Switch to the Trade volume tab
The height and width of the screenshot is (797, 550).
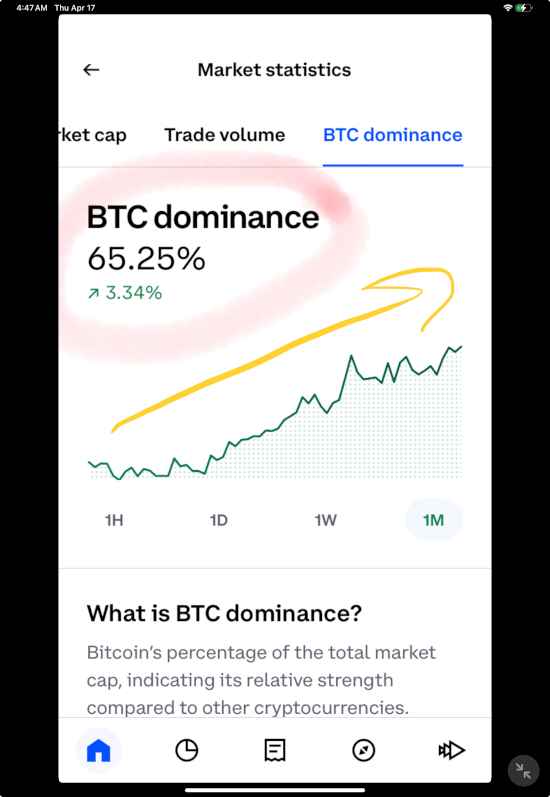(225, 135)
